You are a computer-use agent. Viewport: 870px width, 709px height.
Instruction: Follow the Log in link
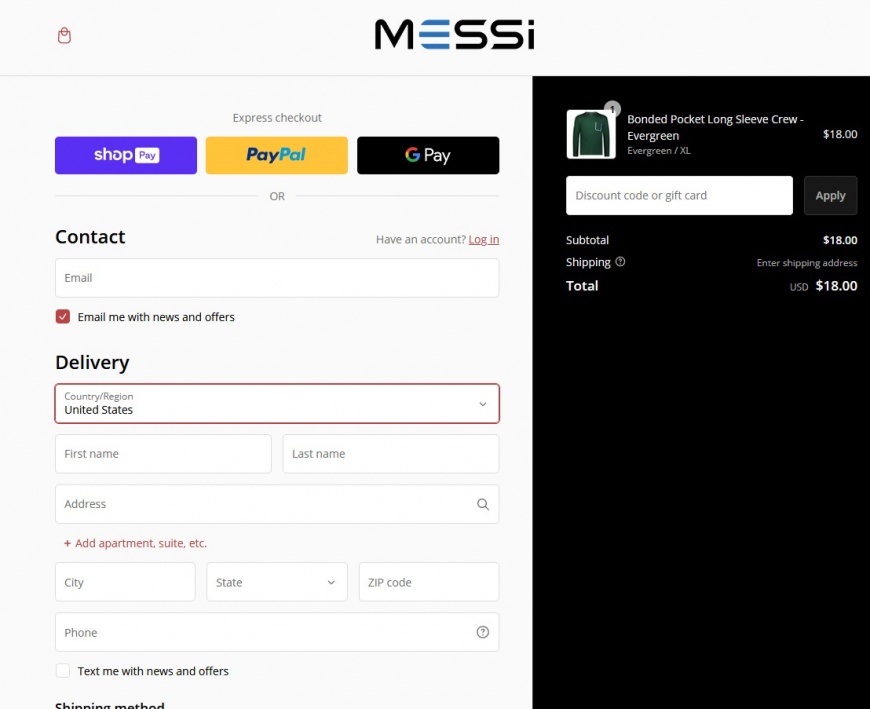[484, 239]
